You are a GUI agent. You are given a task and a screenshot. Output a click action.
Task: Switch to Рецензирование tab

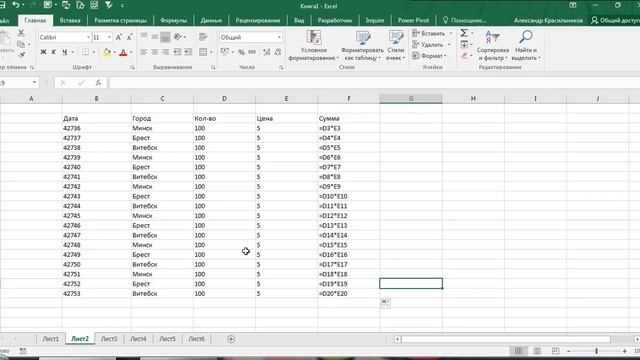click(x=258, y=20)
